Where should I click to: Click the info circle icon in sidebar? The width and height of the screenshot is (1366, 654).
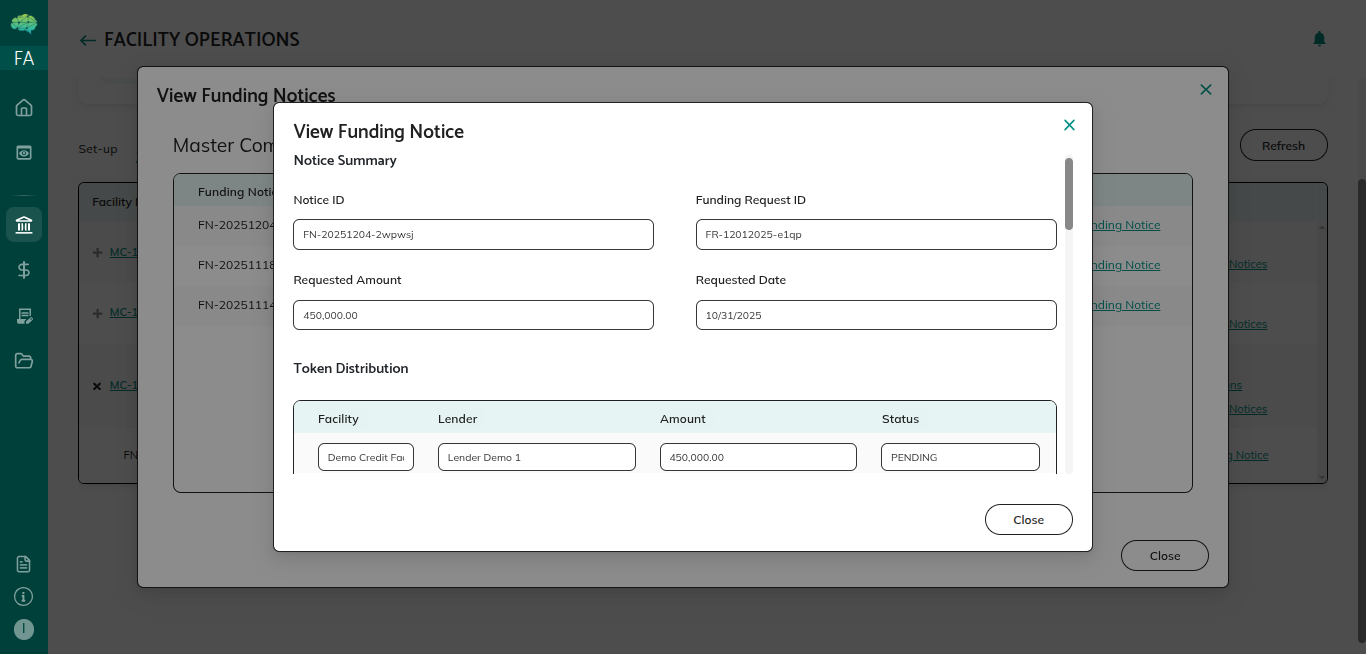[x=24, y=597]
